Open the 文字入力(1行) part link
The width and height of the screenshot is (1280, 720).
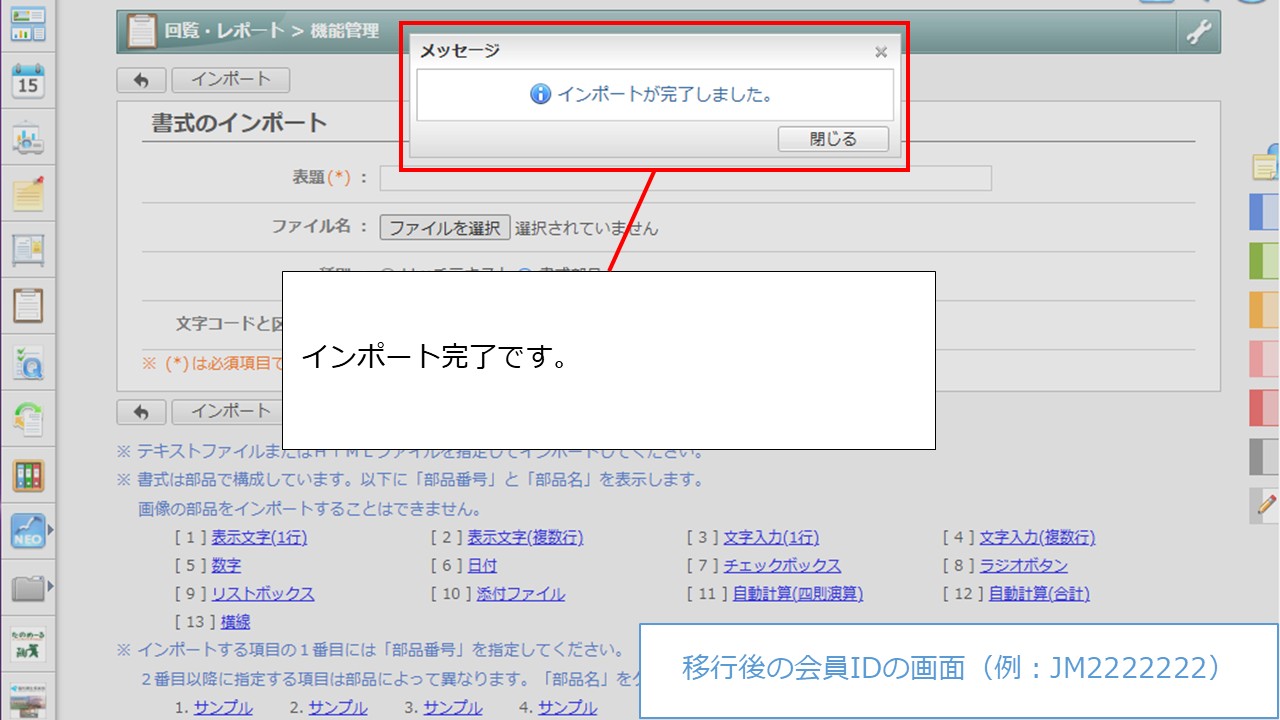coord(771,538)
